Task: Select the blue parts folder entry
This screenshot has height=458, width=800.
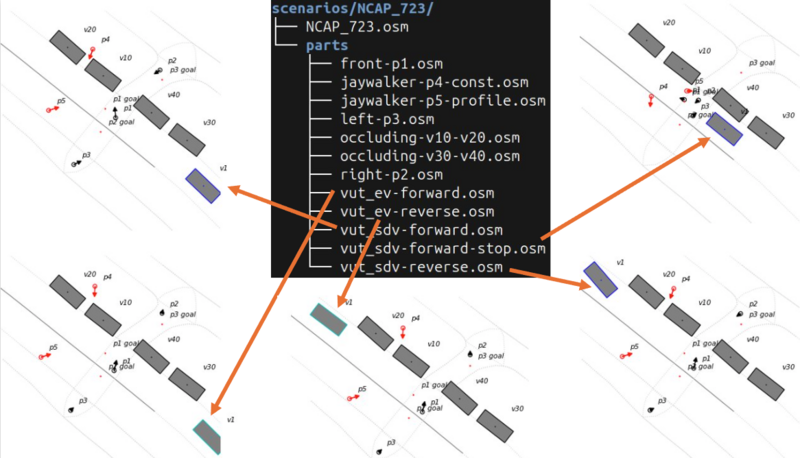Action: pos(327,46)
